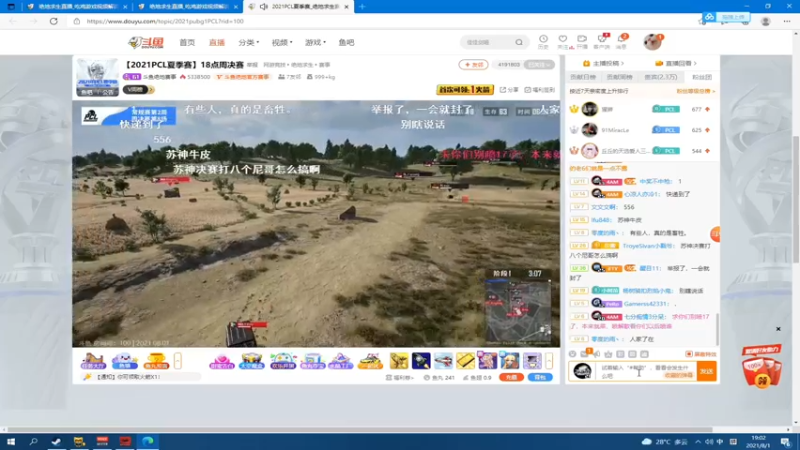The width and height of the screenshot is (800, 450).
Task: Go to the 直播 live tab
Action: coord(217,42)
